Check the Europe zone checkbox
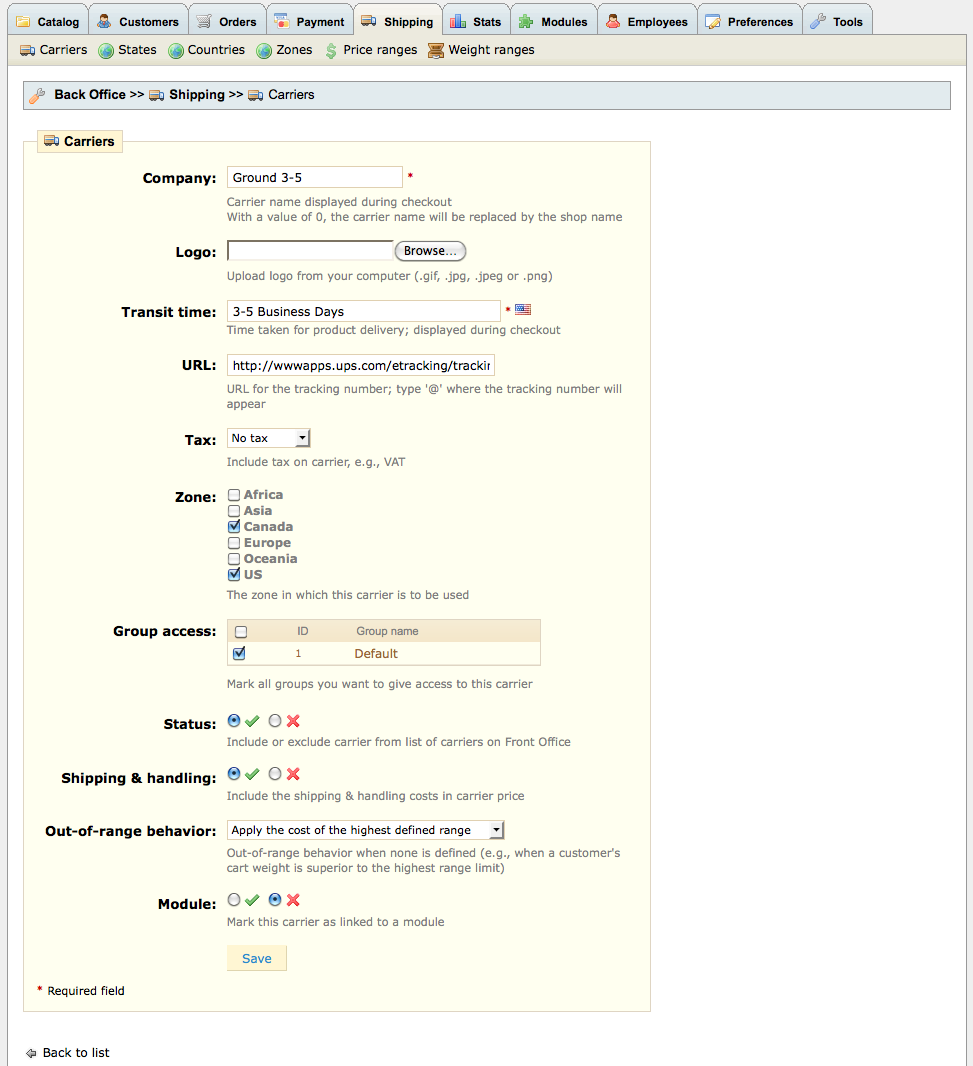 click(234, 543)
